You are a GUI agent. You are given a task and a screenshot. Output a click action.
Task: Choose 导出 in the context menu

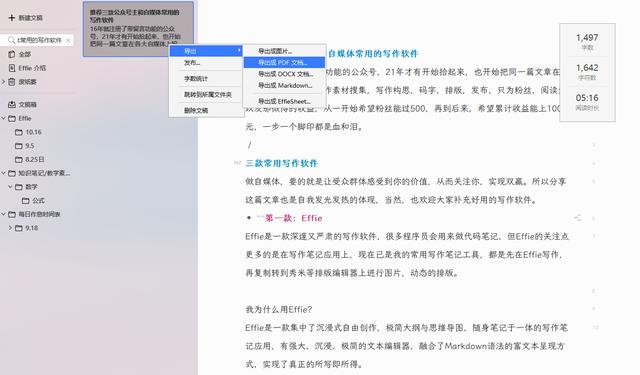click(x=206, y=51)
